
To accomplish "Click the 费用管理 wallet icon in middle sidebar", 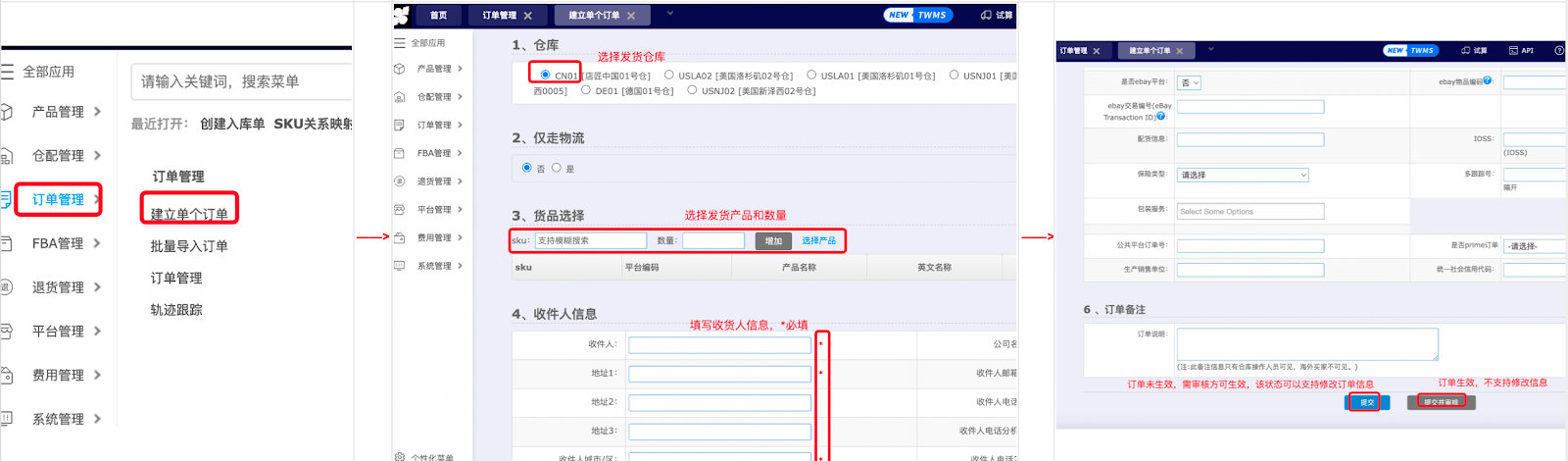I will click(399, 237).
